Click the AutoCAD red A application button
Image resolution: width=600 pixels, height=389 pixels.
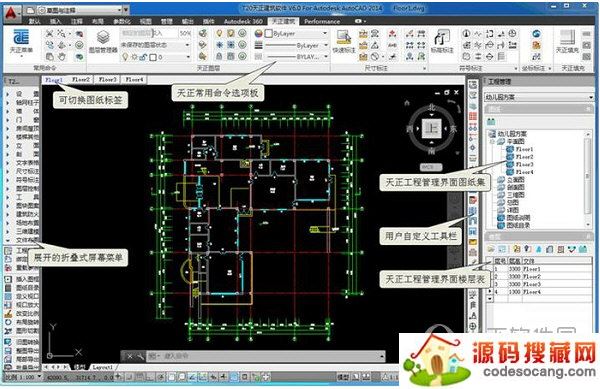pos(11,13)
